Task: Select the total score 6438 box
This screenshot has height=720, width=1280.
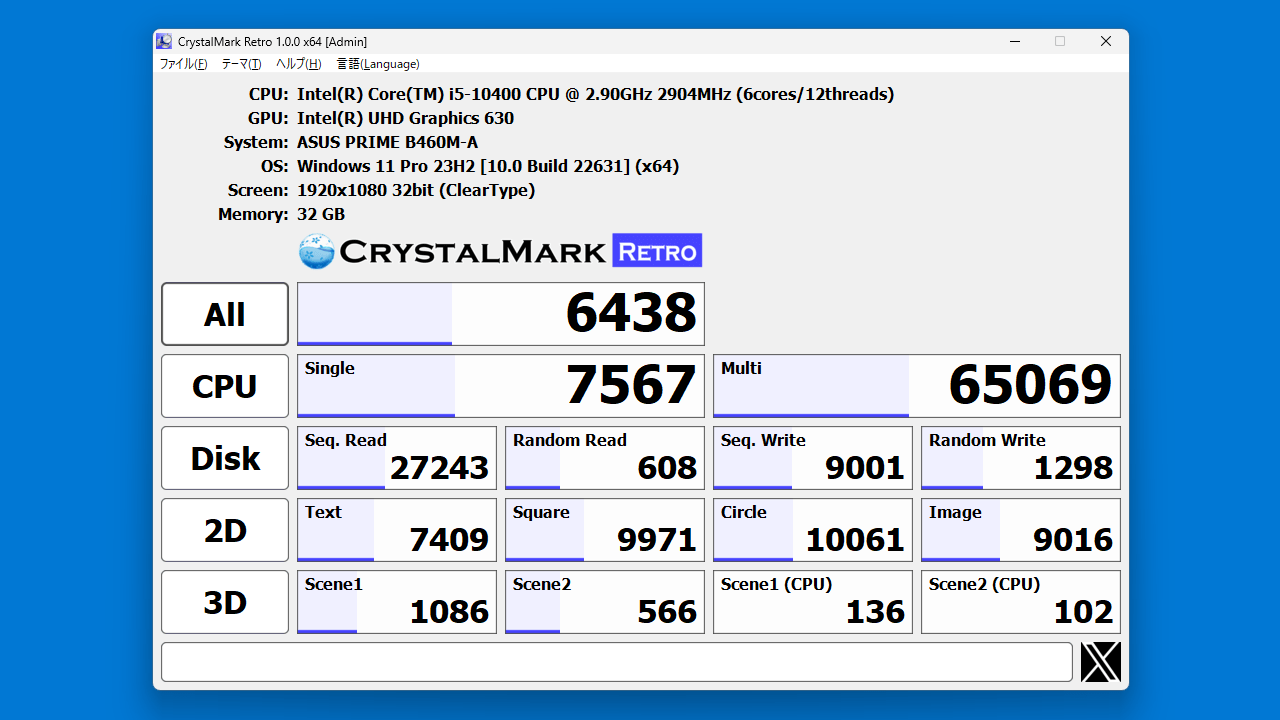Action: [501, 314]
